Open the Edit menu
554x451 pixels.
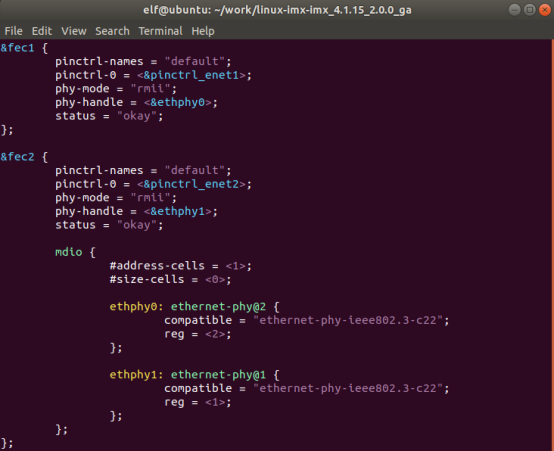coord(42,31)
